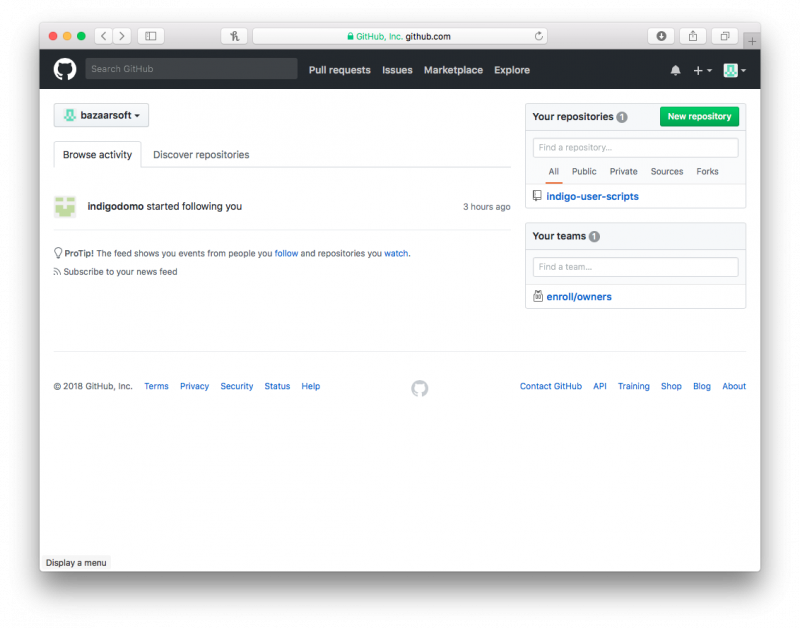The width and height of the screenshot is (800, 628).
Task: Click the New repository button
Action: point(699,116)
